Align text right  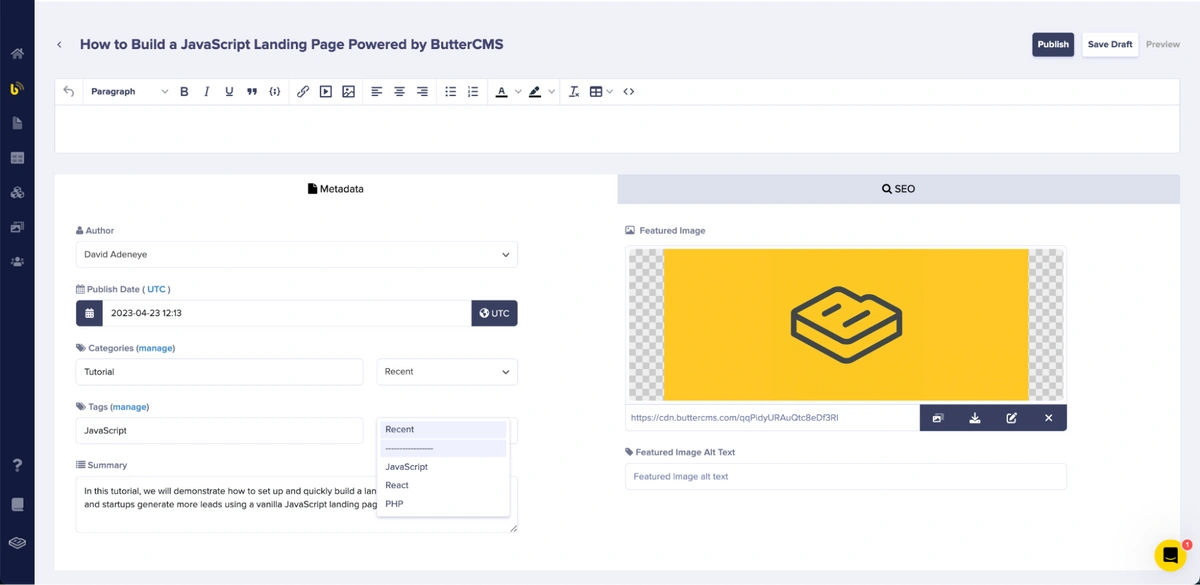click(x=422, y=91)
